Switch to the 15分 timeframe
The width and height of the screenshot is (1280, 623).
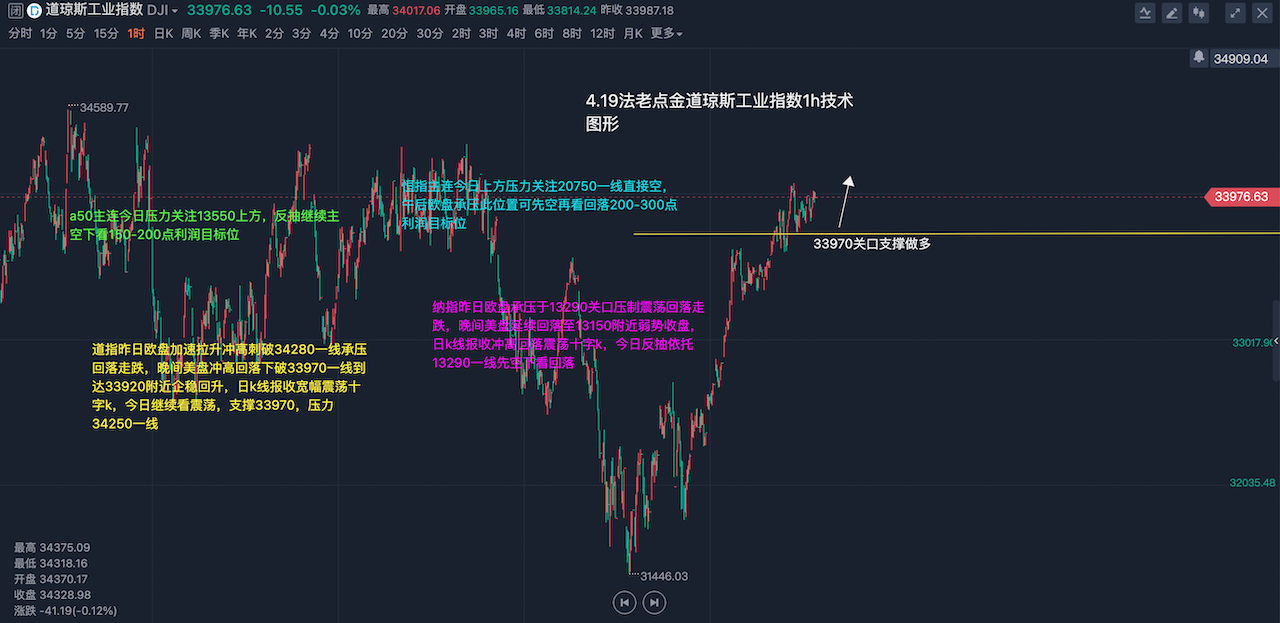(106, 33)
